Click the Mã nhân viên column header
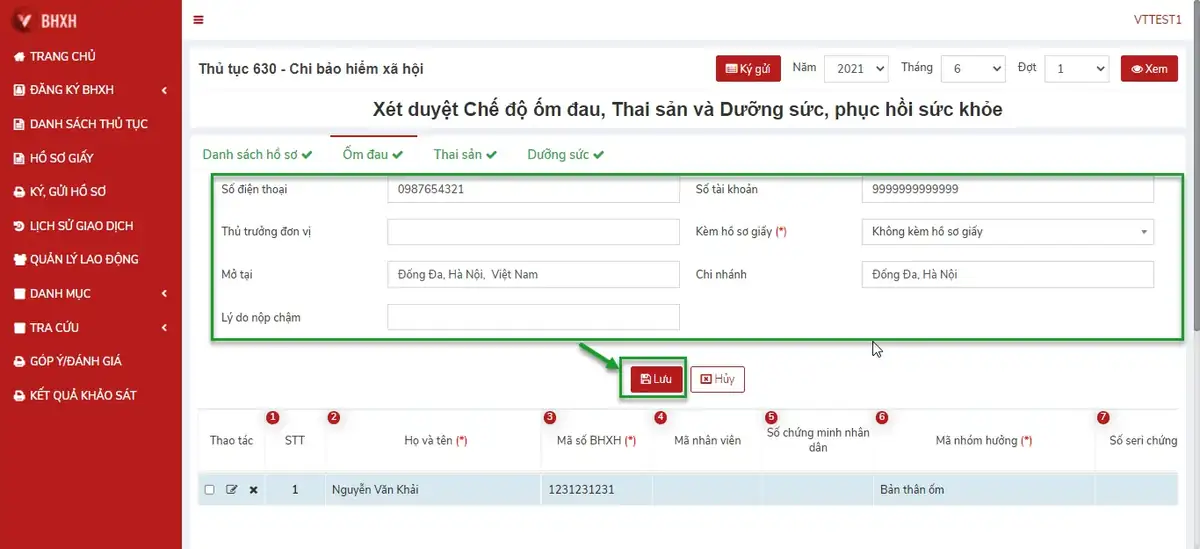This screenshot has width=1200, height=549. coord(708,440)
